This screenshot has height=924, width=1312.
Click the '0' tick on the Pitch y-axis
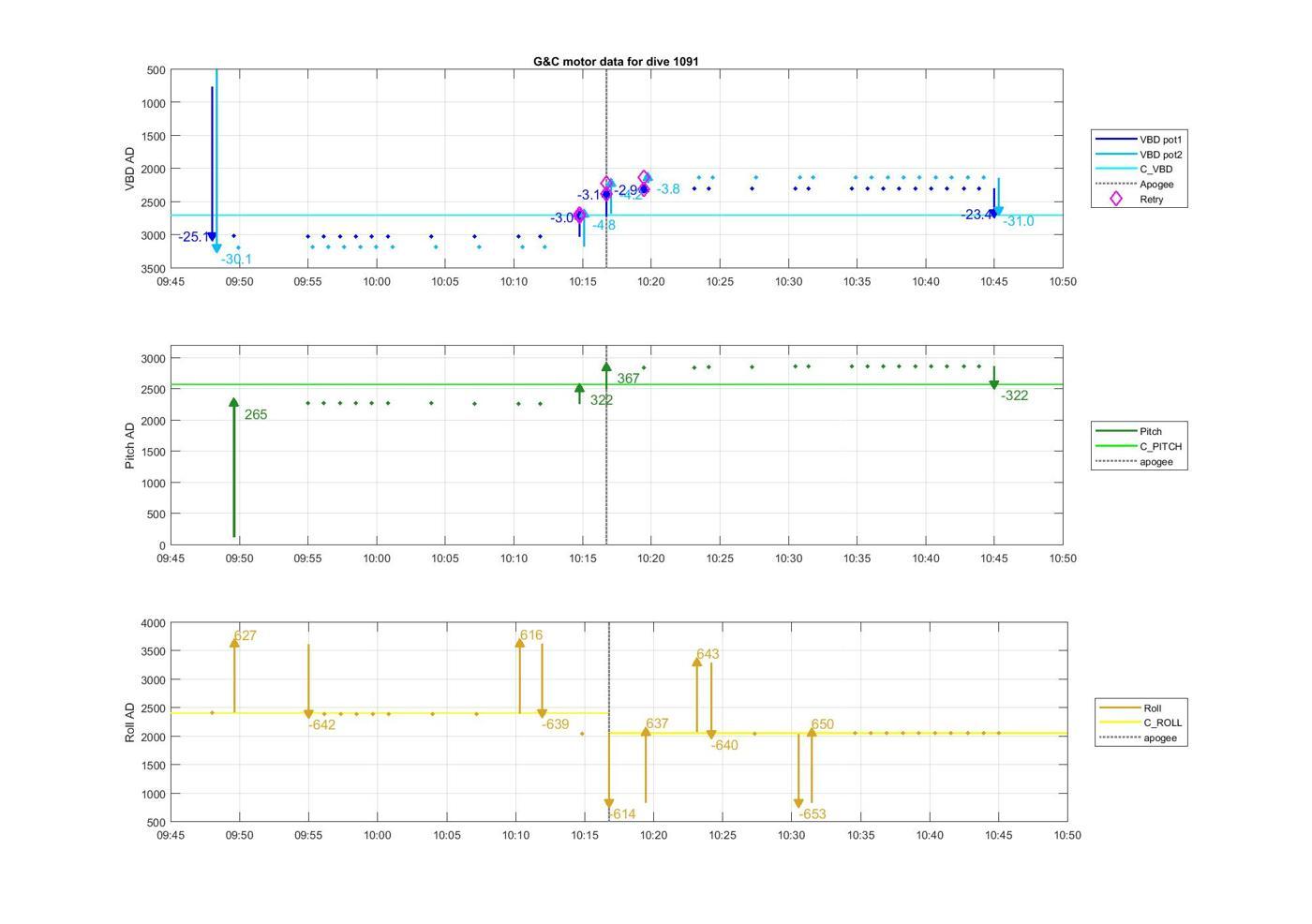[x=162, y=546]
